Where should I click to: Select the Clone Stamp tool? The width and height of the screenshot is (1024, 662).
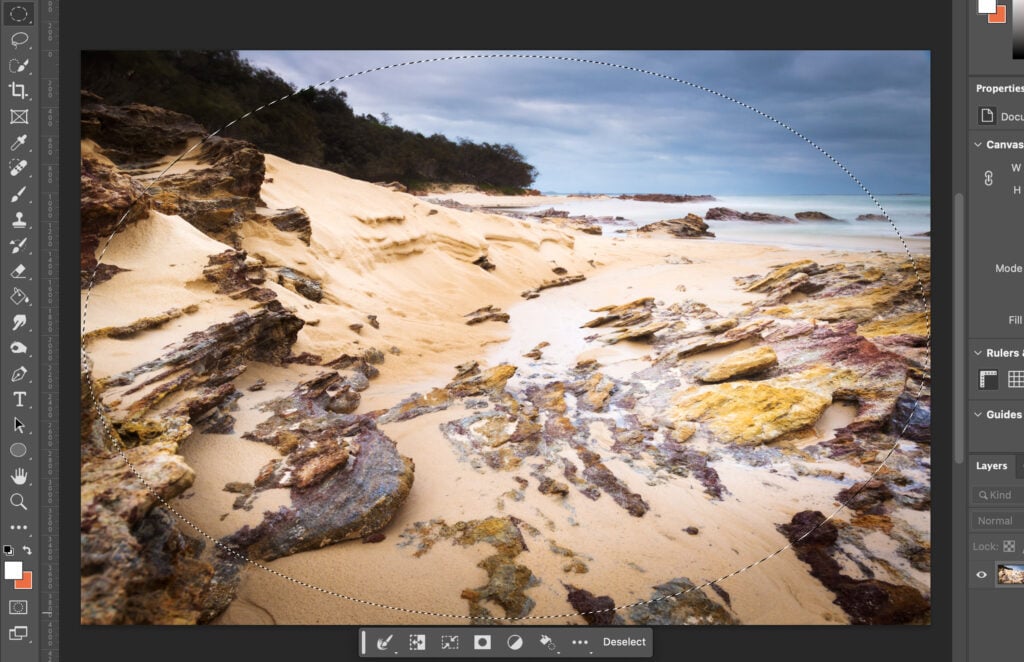coord(20,218)
